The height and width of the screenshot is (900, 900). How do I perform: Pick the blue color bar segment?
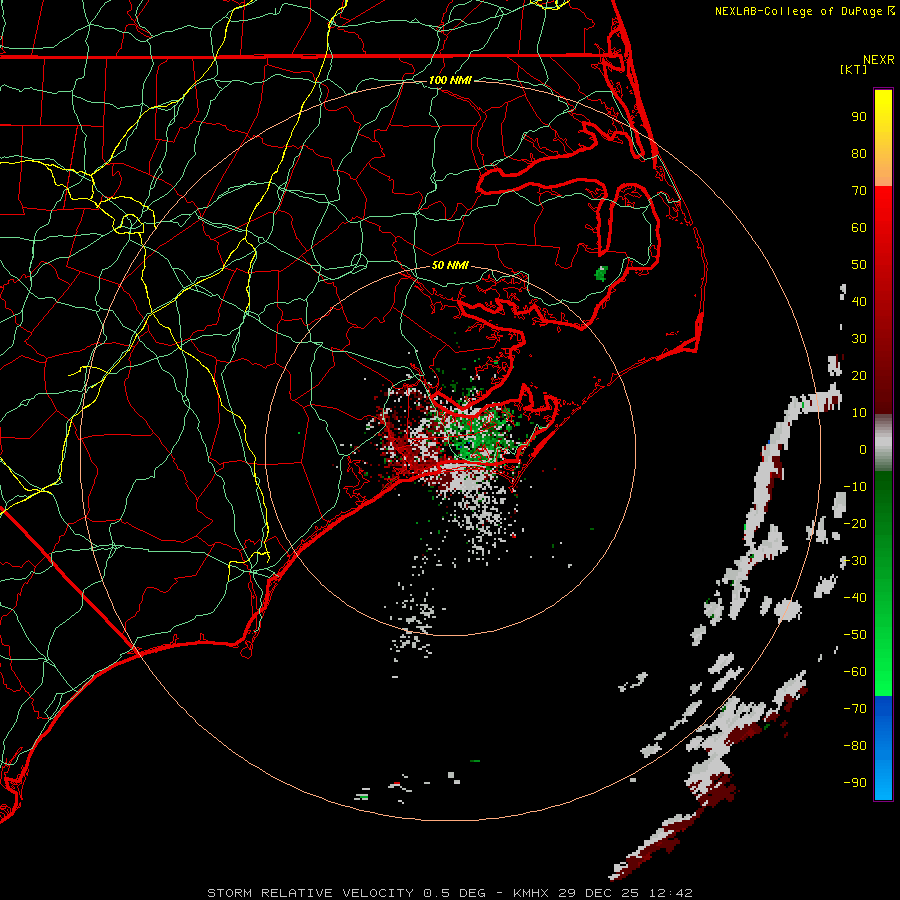(x=883, y=748)
